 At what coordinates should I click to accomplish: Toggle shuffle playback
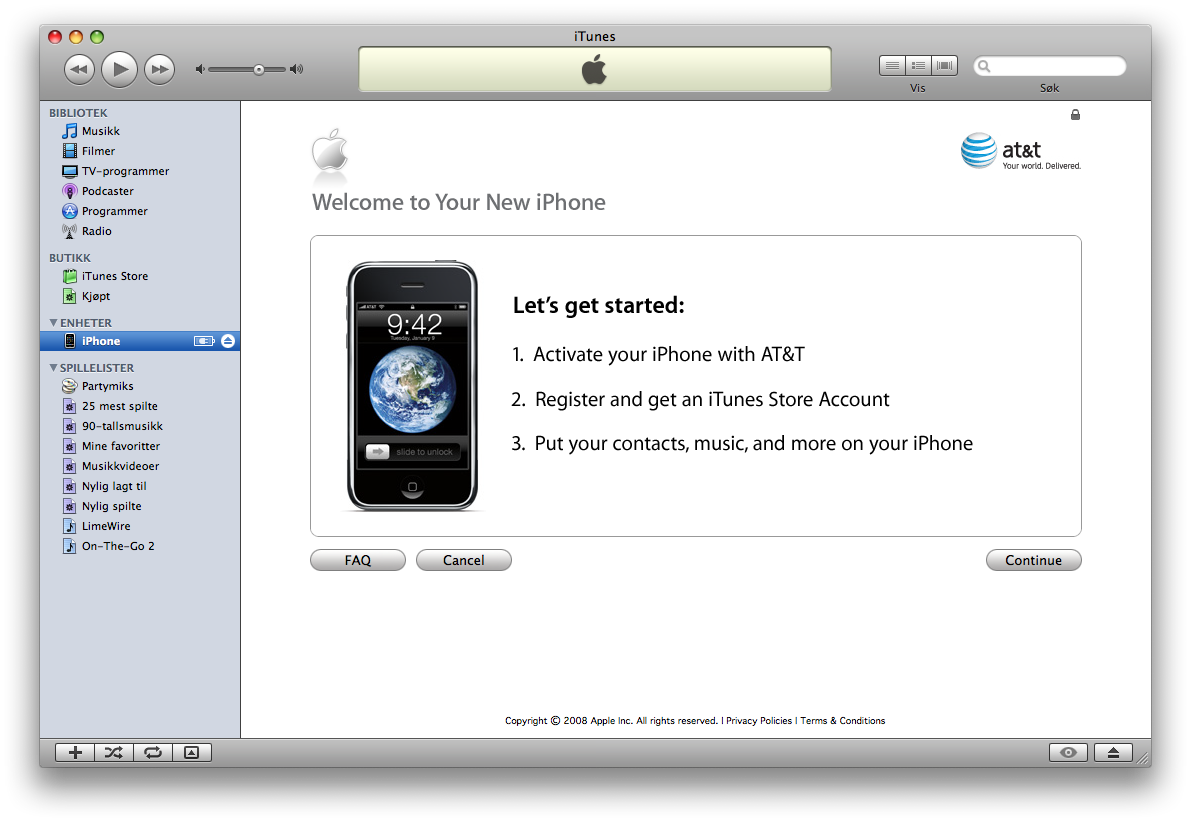pyautogui.click(x=114, y=752)
